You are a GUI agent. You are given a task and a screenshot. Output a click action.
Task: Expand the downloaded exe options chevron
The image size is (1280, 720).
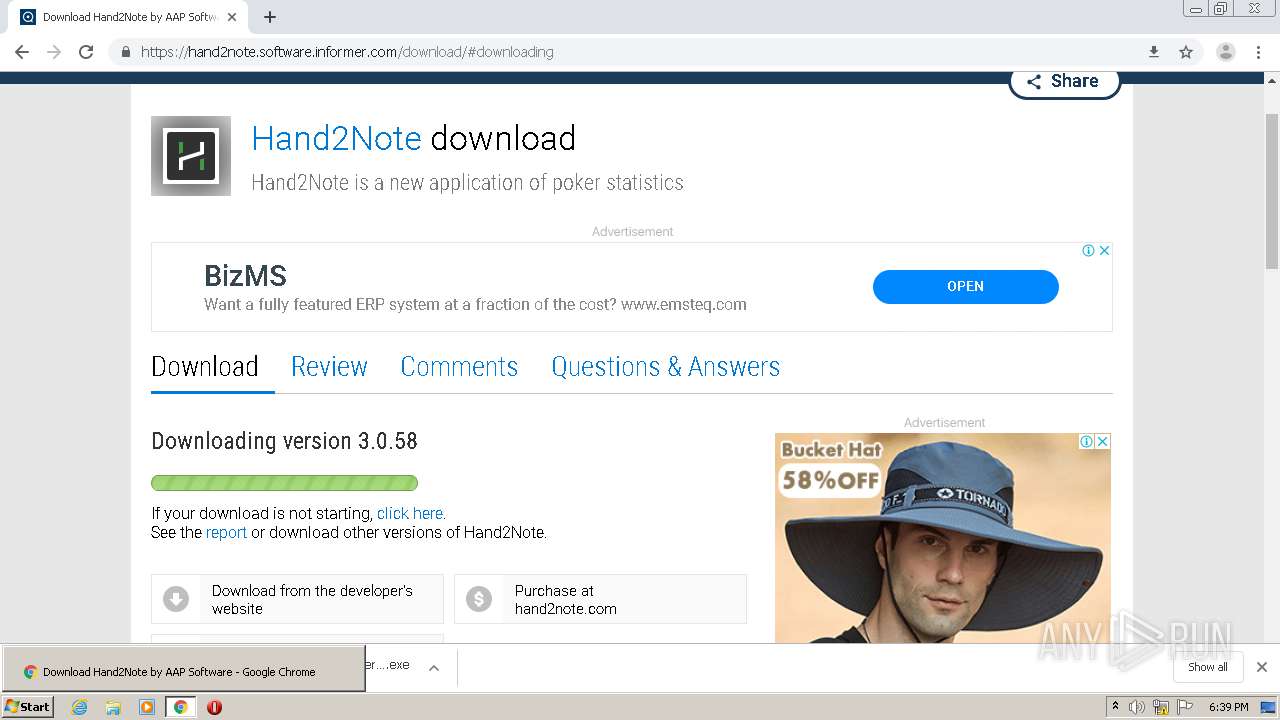pos(434,668)
